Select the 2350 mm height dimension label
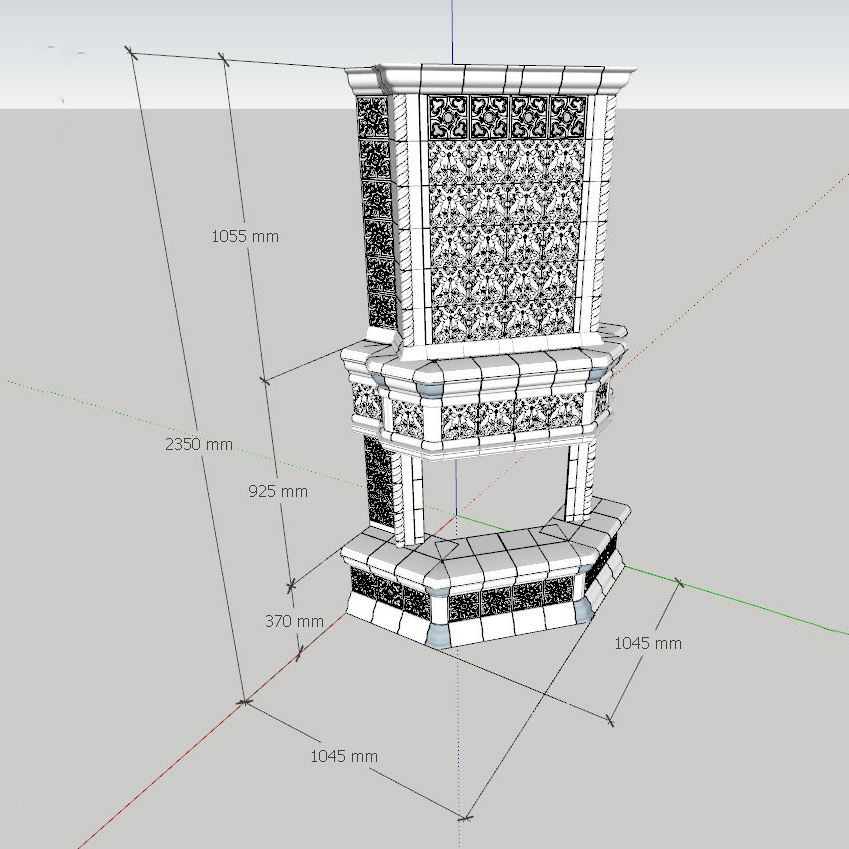This screenshot has height=849, width=849. pyautogui.click(x=199, y=444)
